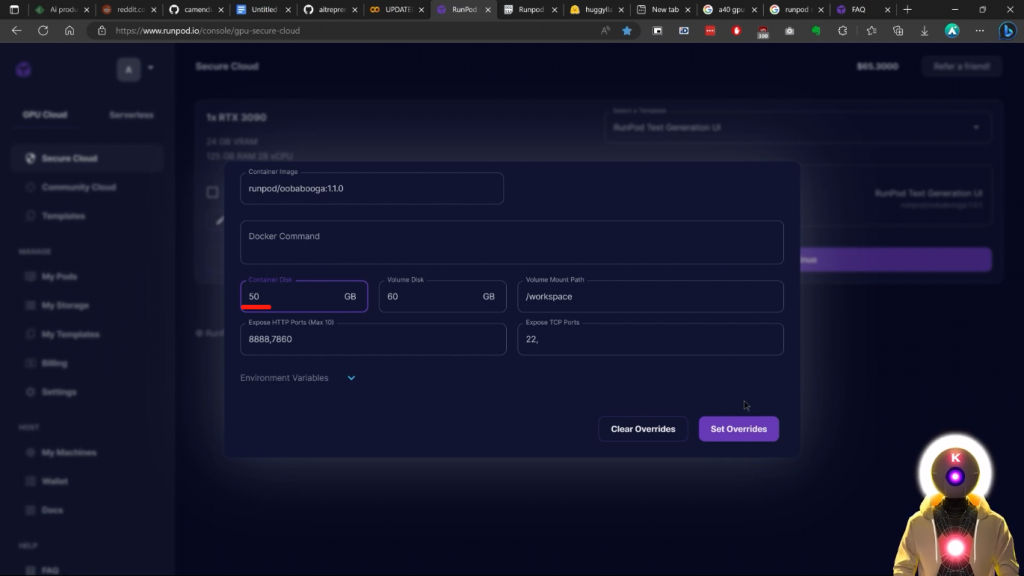Click the pencil edit icon beside the modal
The height and width of the screenshot is (576, 1024).
pos(220,221)
